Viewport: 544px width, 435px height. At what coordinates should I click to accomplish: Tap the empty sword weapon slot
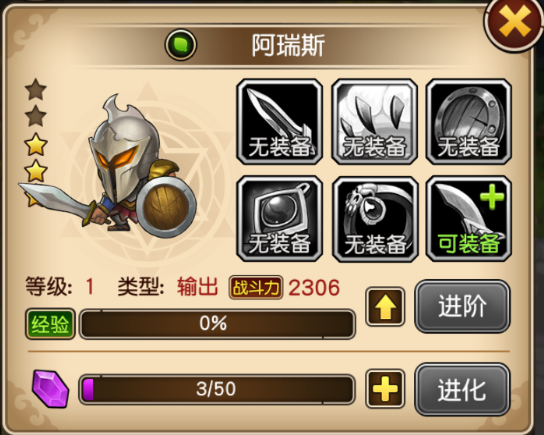(x=280, y=122)
